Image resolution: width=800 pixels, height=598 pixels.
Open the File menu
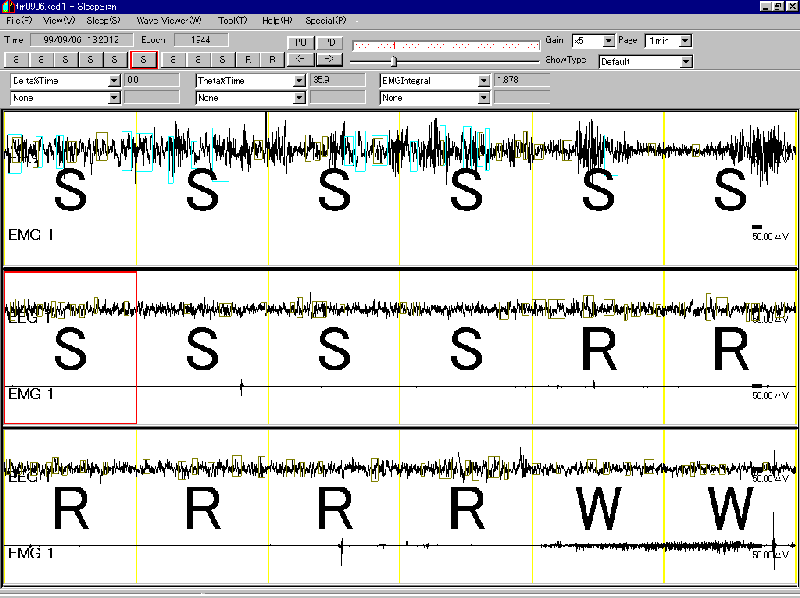tap(19, 20)
